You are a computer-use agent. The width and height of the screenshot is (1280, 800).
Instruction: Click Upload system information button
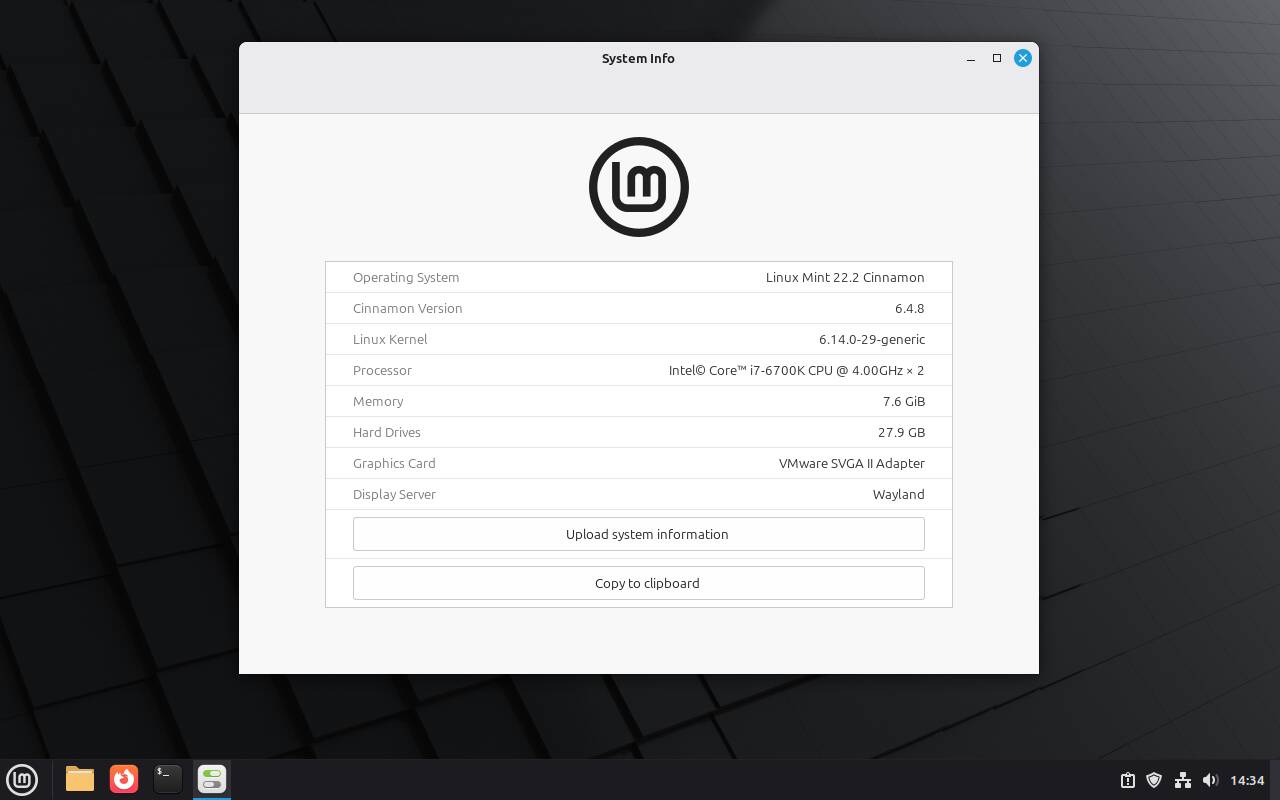[x=639, y=534]
